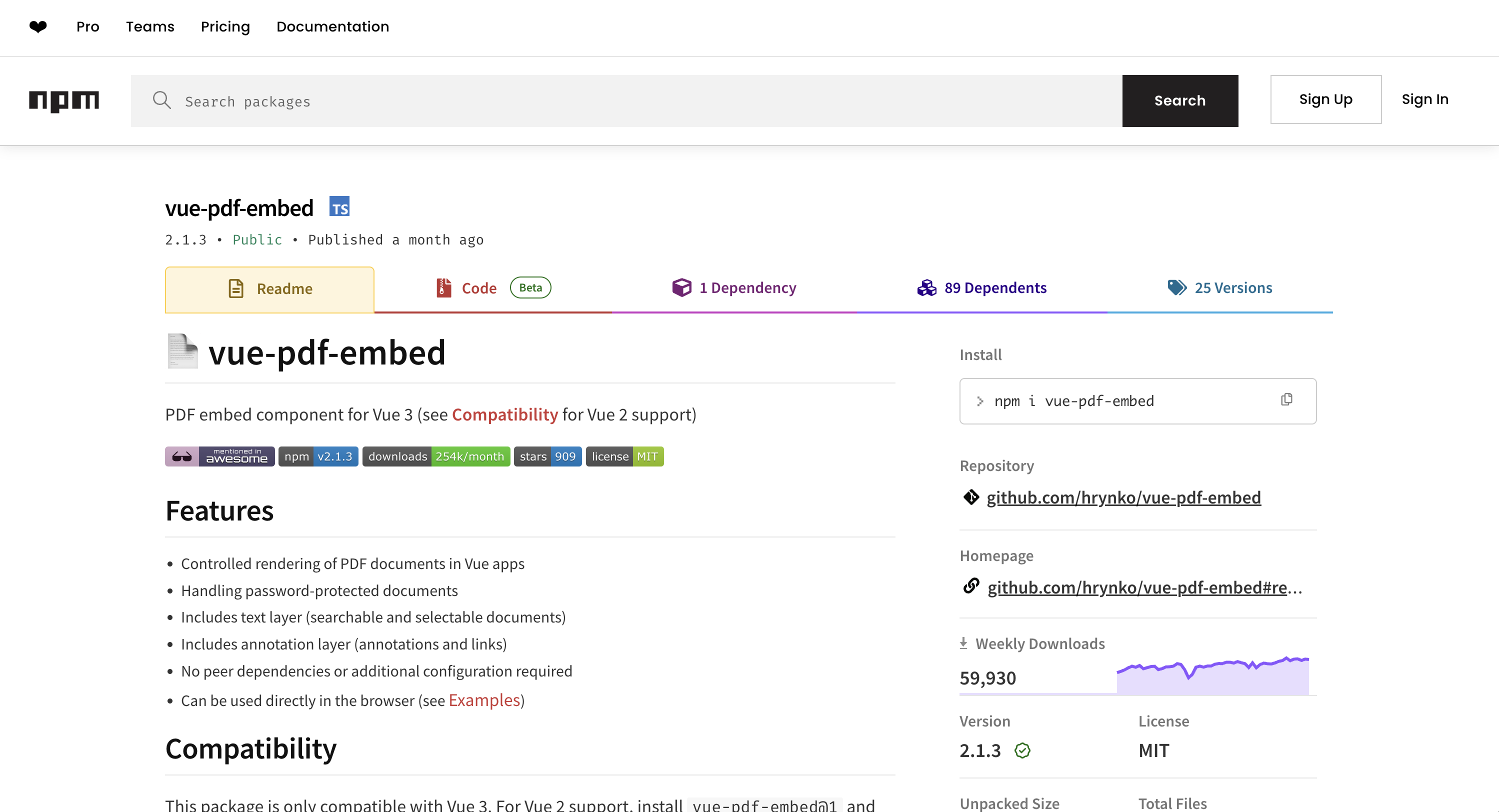Click the Readme document icon
This screenshot has width=1499, height=812.
tap(235, 288)
